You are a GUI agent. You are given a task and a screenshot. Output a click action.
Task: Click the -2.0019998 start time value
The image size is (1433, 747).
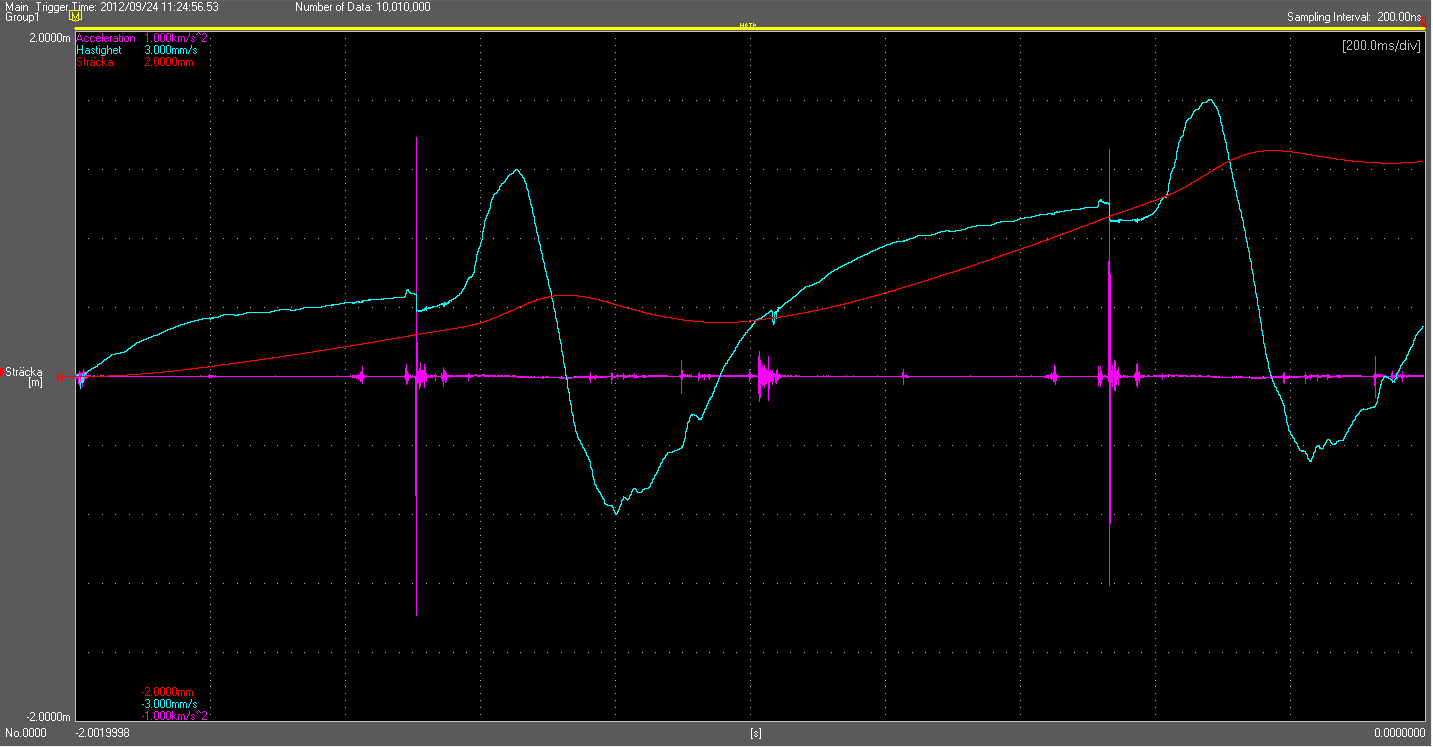point(103,733)
